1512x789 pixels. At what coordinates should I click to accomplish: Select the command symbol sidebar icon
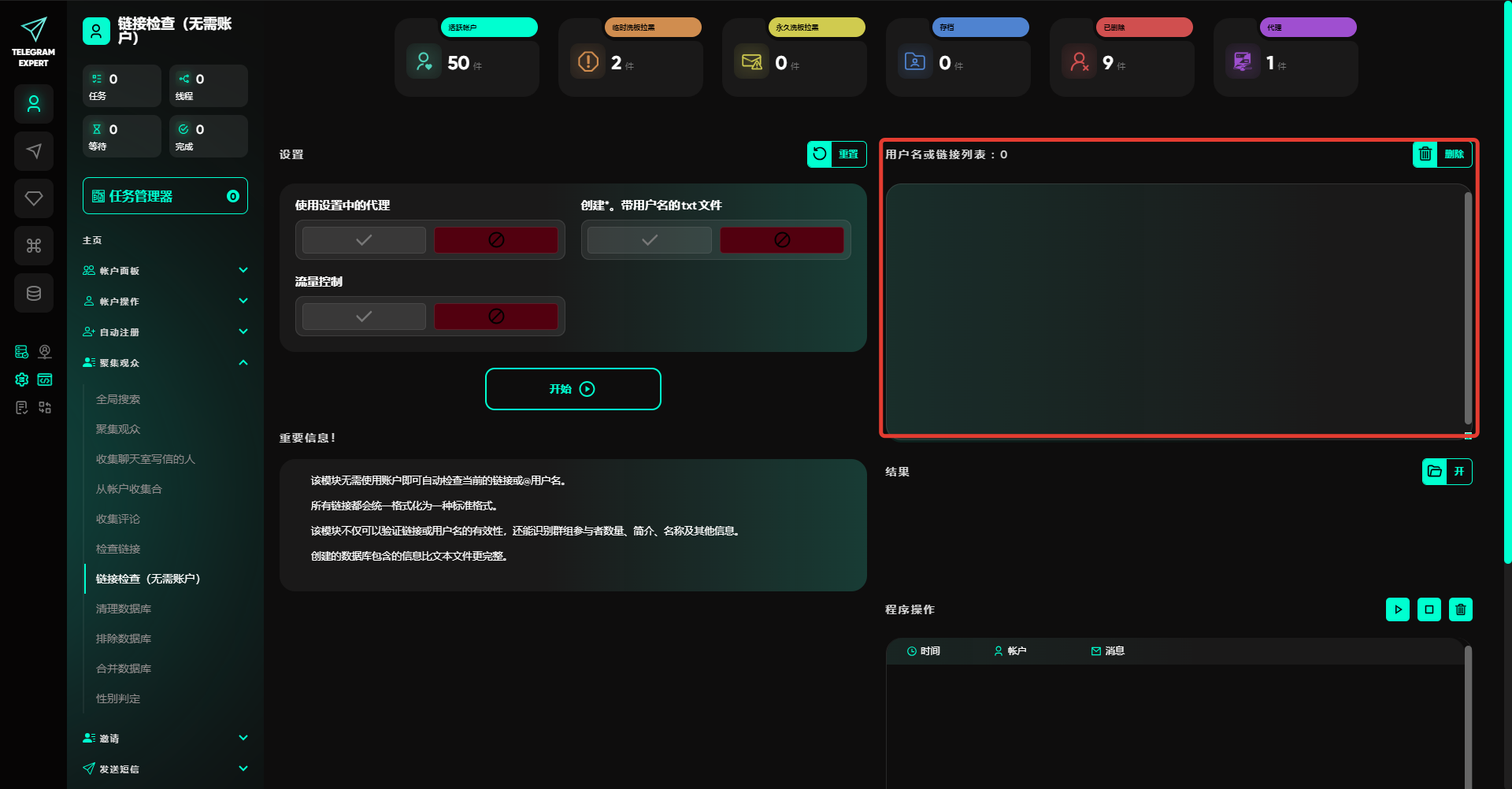point(34,246)
